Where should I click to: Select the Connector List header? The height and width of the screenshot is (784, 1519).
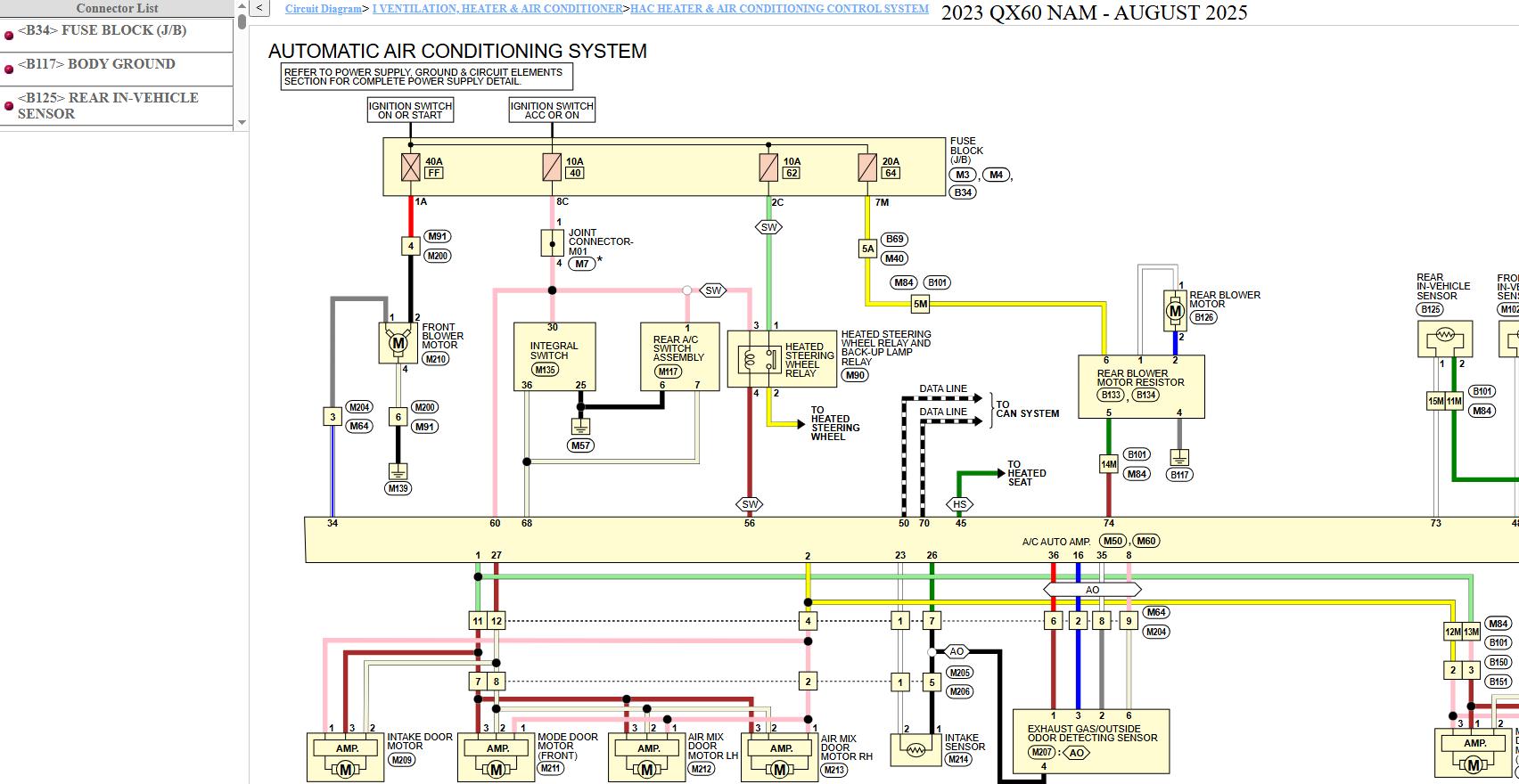click(x=117, y=8)
